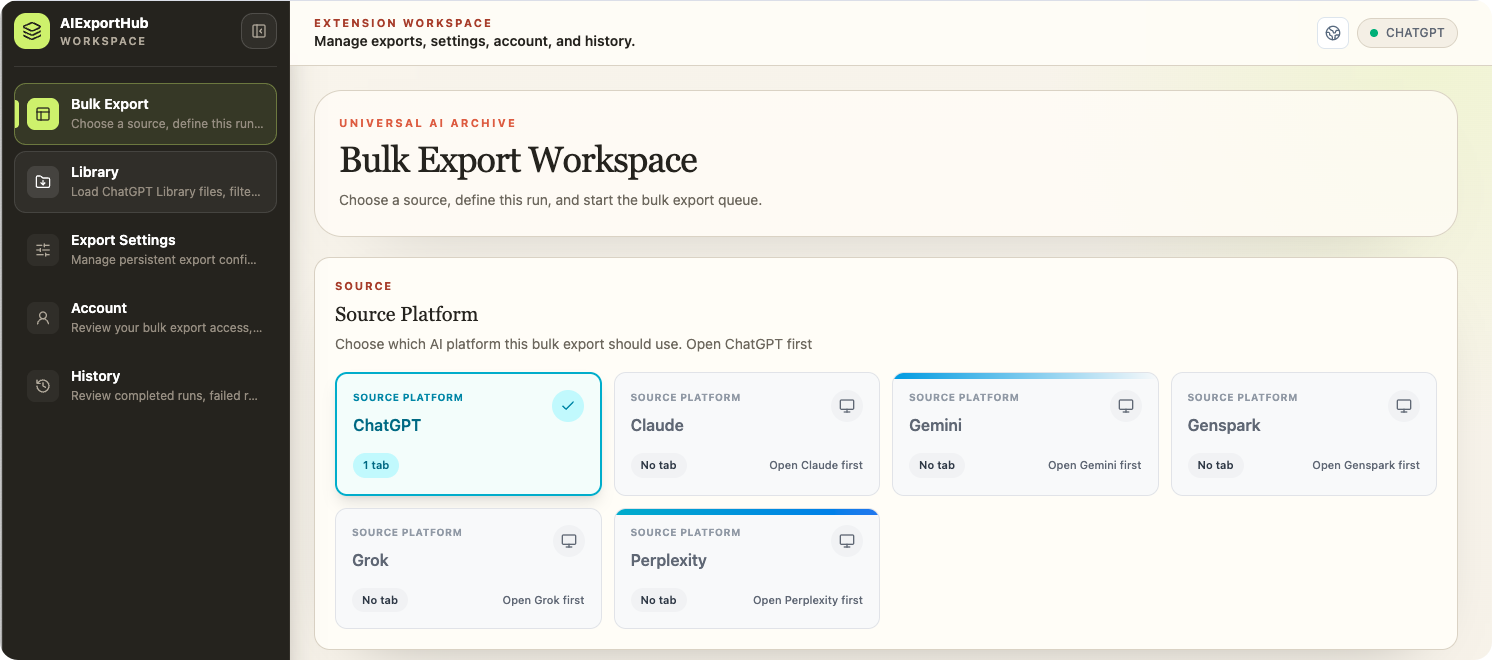Click 'Choose a source, define this run, and start' subtitle
This screenshot has height=660, width=1492.
tap(550, 200)
